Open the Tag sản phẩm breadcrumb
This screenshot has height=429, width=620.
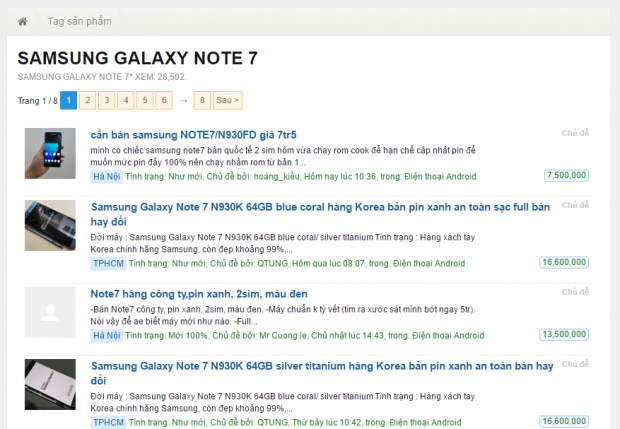pos(79,21)
